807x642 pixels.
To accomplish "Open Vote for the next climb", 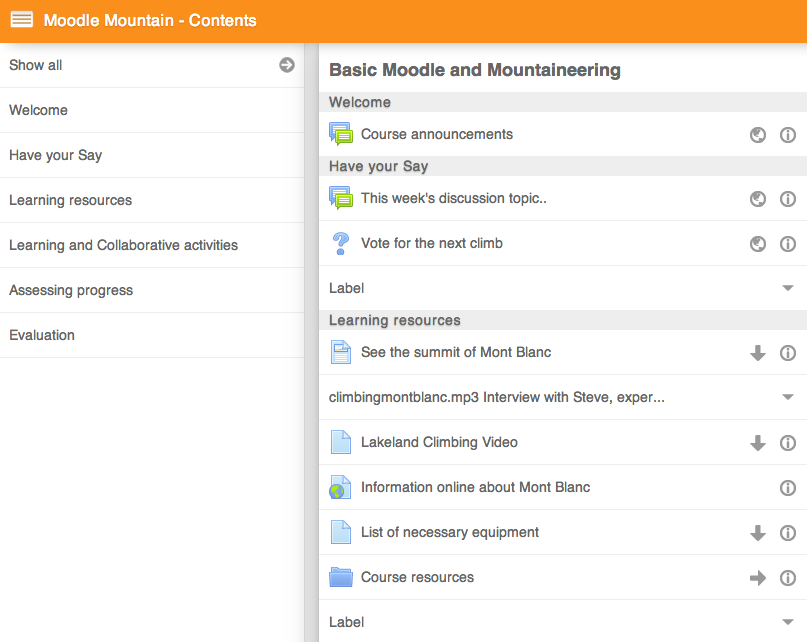I will [431, 243].
